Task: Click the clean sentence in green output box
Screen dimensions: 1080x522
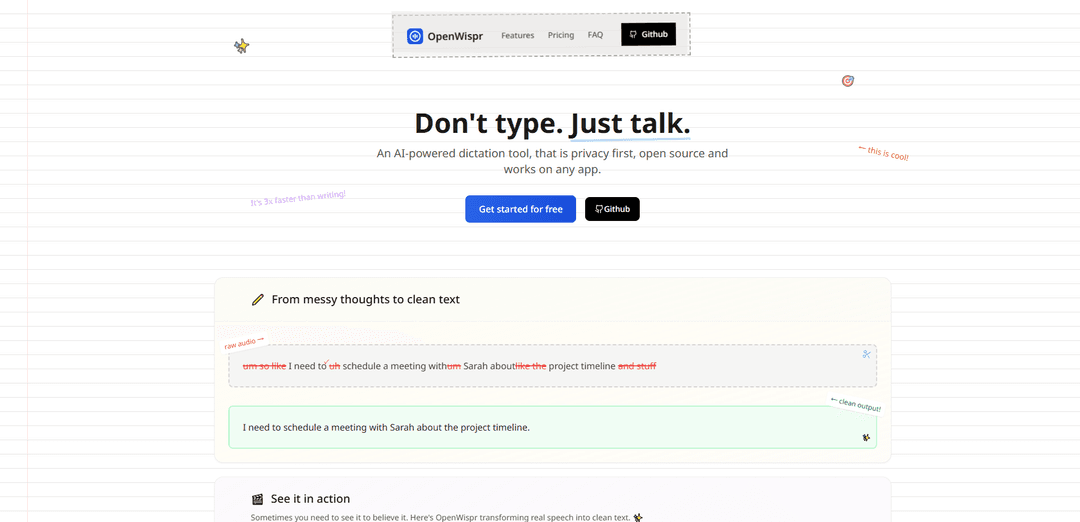Action: [386, 427]
